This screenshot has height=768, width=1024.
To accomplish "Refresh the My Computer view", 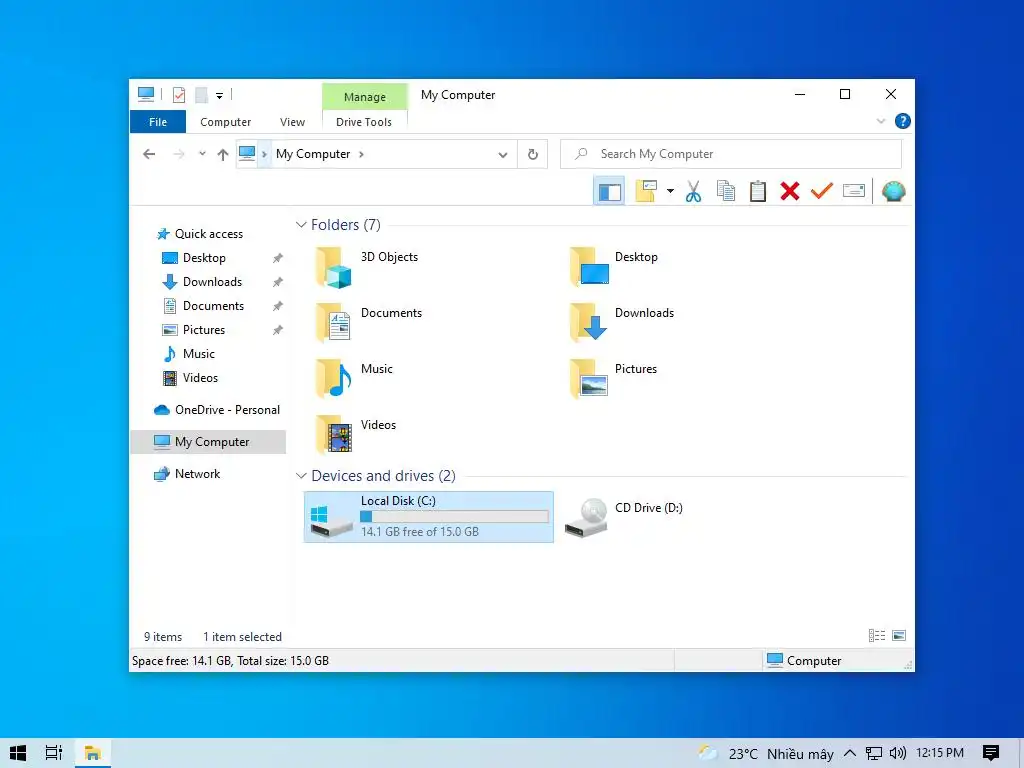I will 533,154.
